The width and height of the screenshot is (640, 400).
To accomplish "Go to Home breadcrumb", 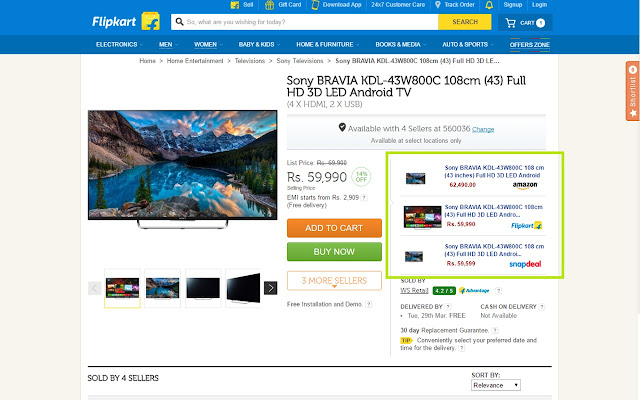I will click(x=147, y=61).
